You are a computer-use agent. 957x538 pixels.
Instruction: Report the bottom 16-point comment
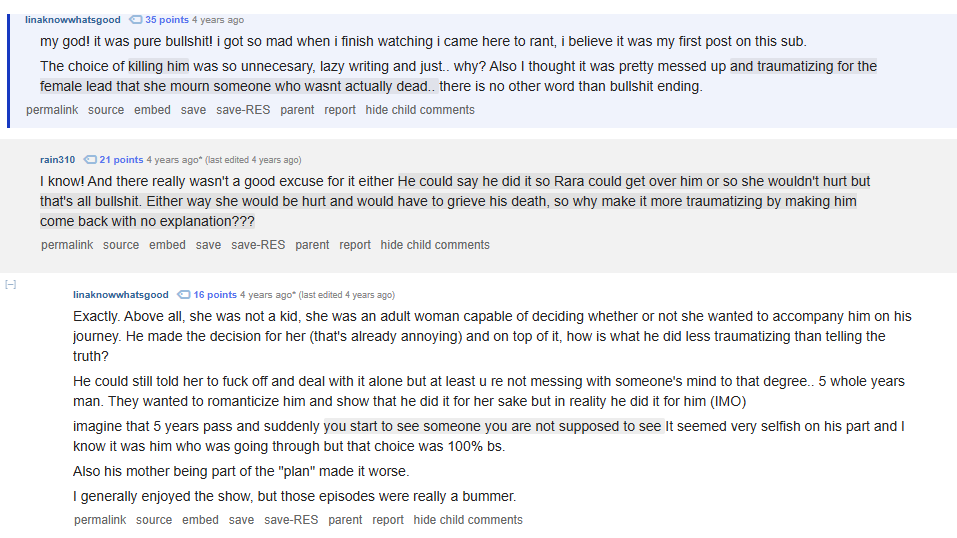click(388, 520)
